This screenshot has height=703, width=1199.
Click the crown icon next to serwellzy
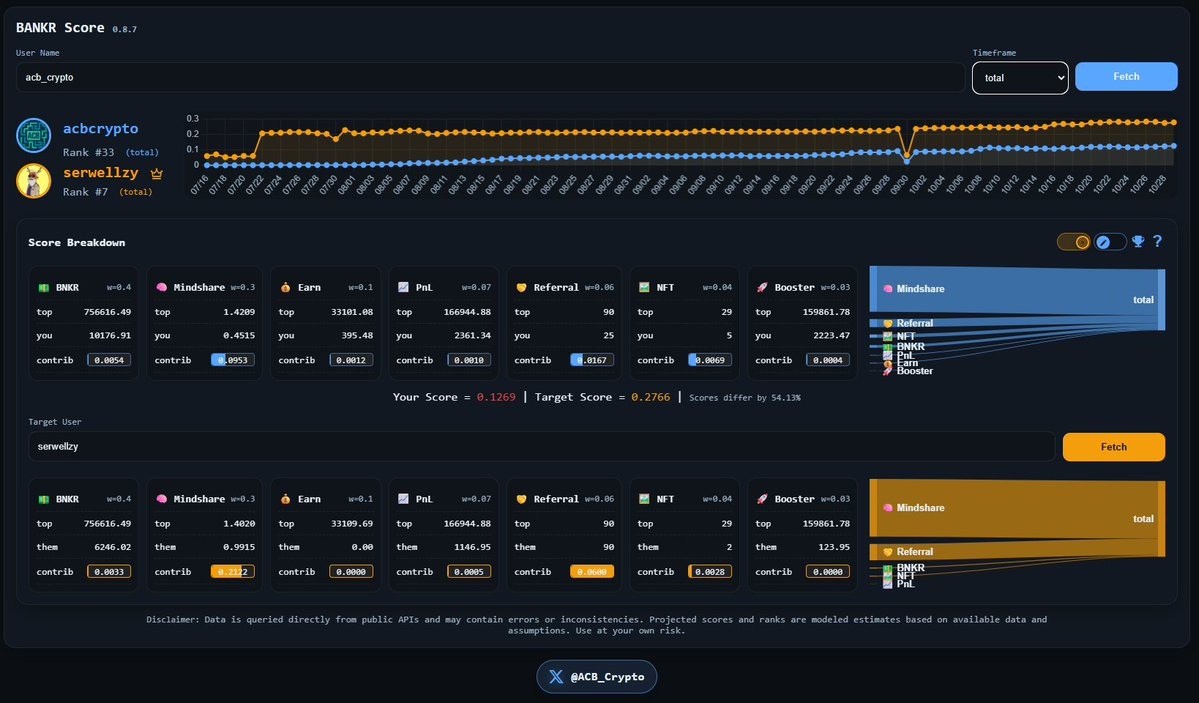point(156,174)
